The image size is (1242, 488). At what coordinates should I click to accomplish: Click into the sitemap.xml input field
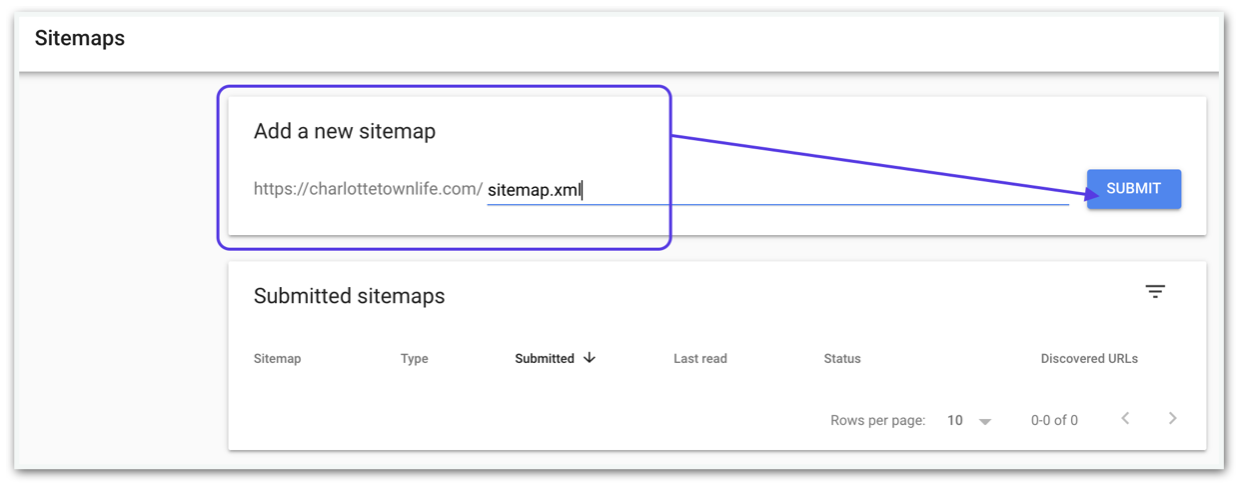(x=776, y=190)
